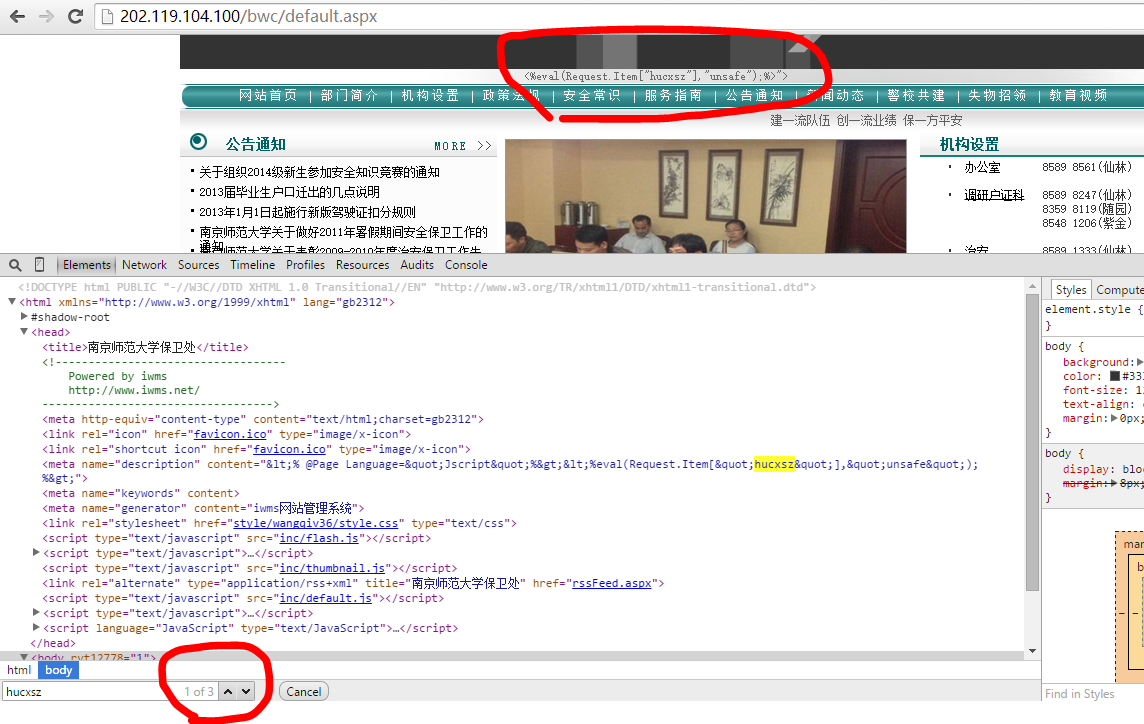
Task: Switch to the Network tab
Action: click(x=144, y=265)
